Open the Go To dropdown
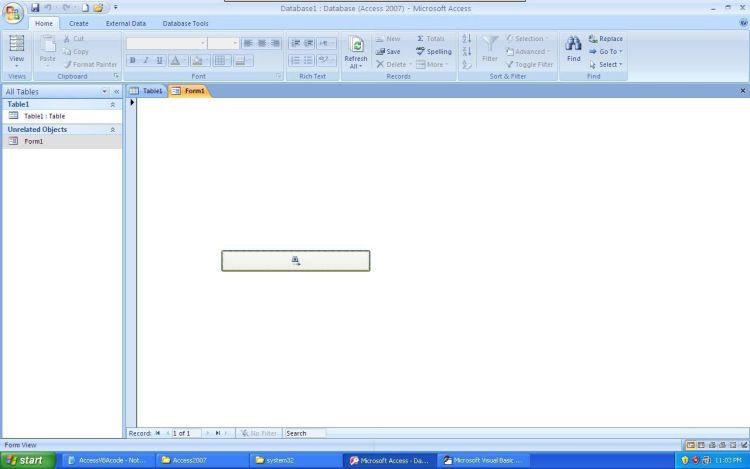 tap(606, 52)
